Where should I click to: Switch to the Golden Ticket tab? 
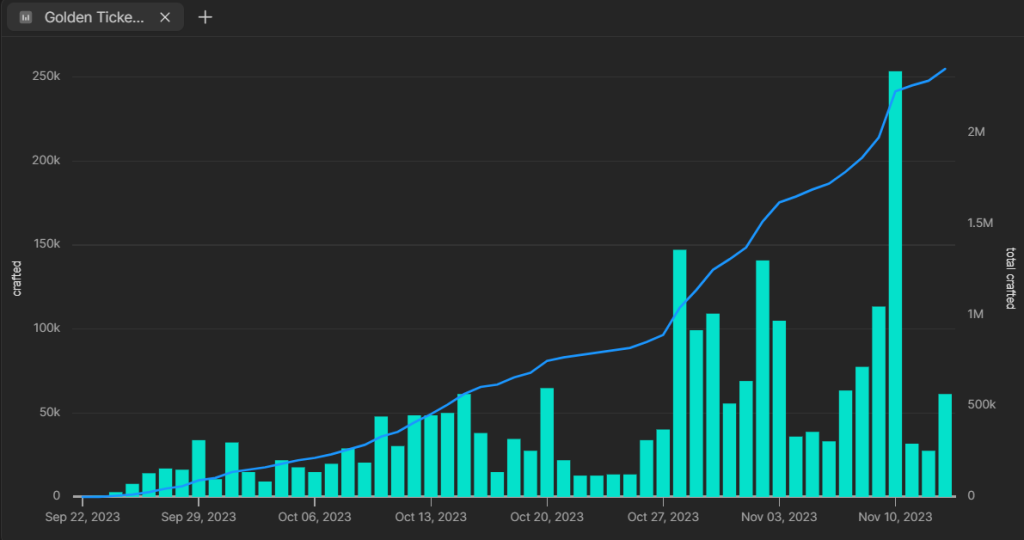point(97,17)
